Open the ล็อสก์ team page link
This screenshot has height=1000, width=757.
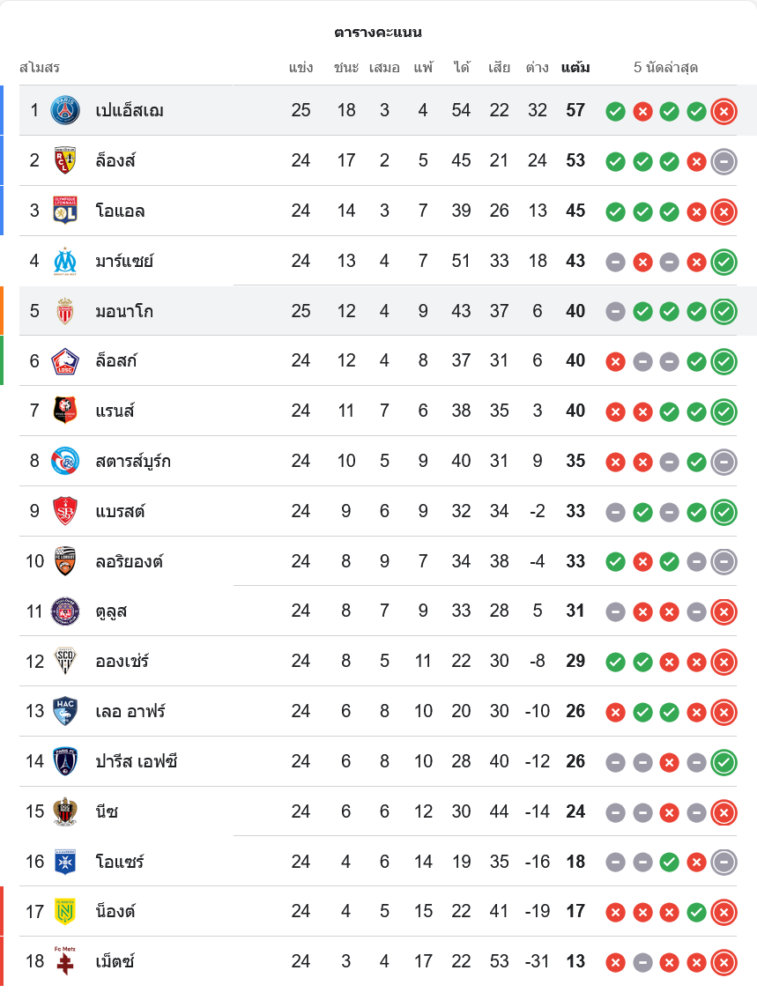[x=116, y=361]
